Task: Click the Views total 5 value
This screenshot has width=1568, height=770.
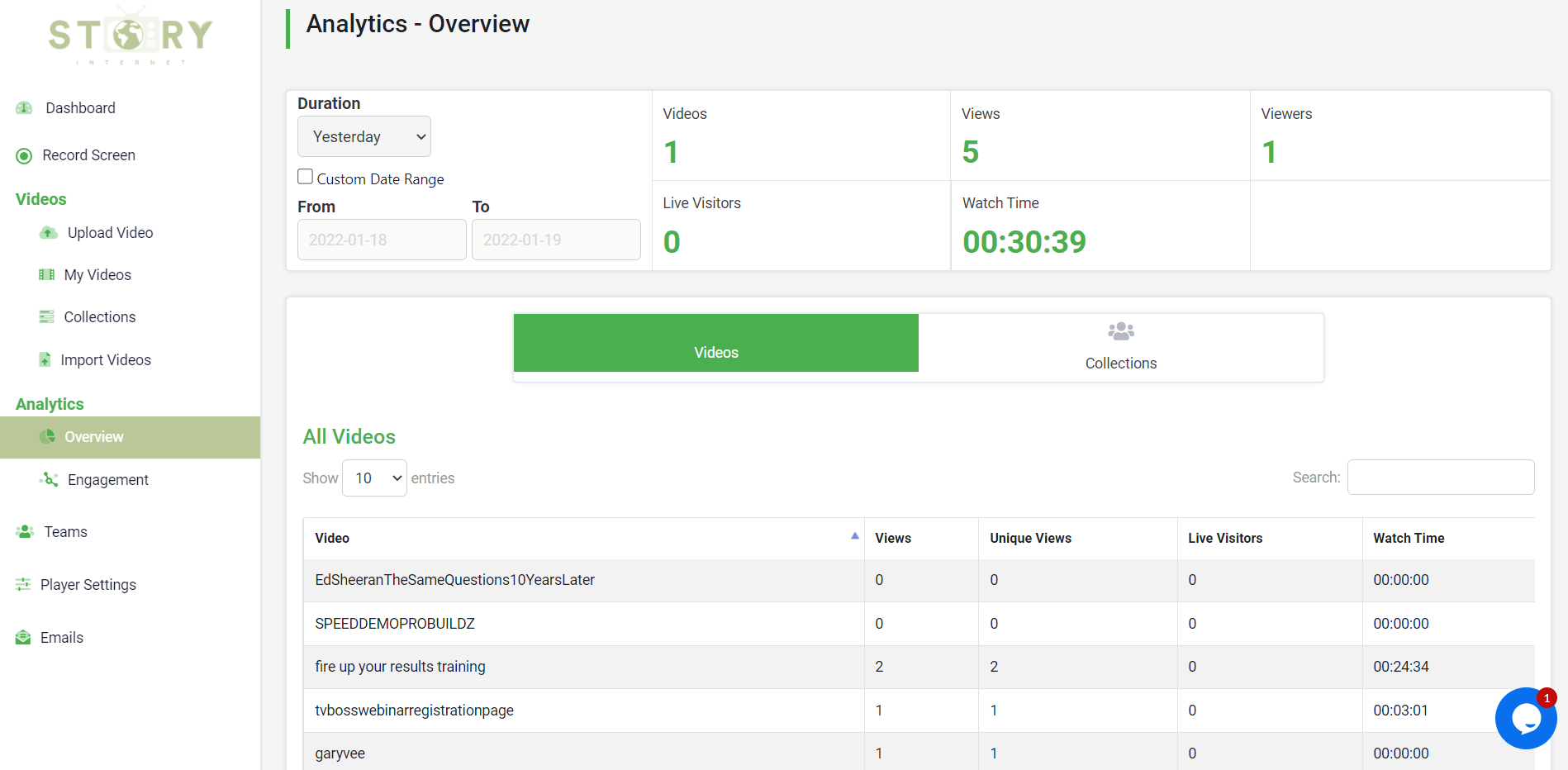Action: (x=971, y=152)
